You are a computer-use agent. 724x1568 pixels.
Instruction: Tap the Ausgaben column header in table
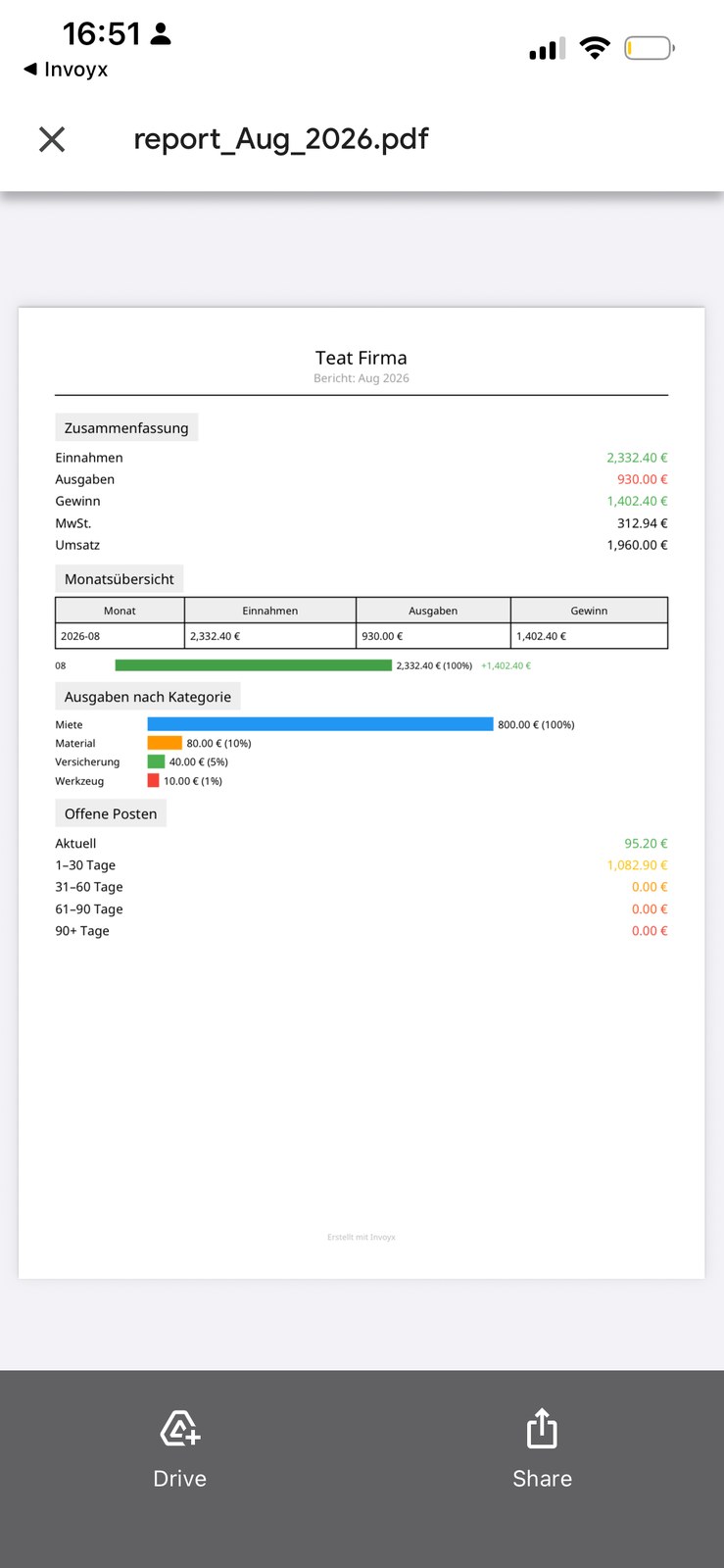pos(433,611)
